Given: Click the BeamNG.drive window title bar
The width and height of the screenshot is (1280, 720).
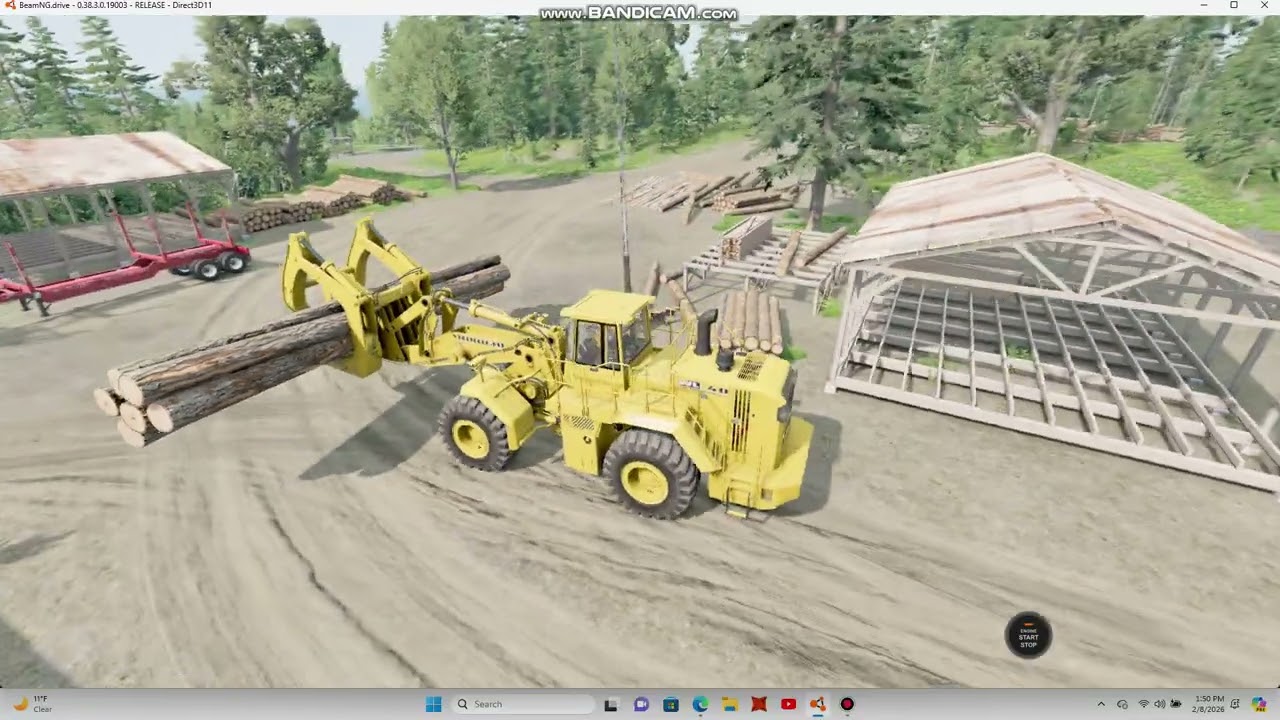Looking at the screenshot, I should (x=640, y=5).
